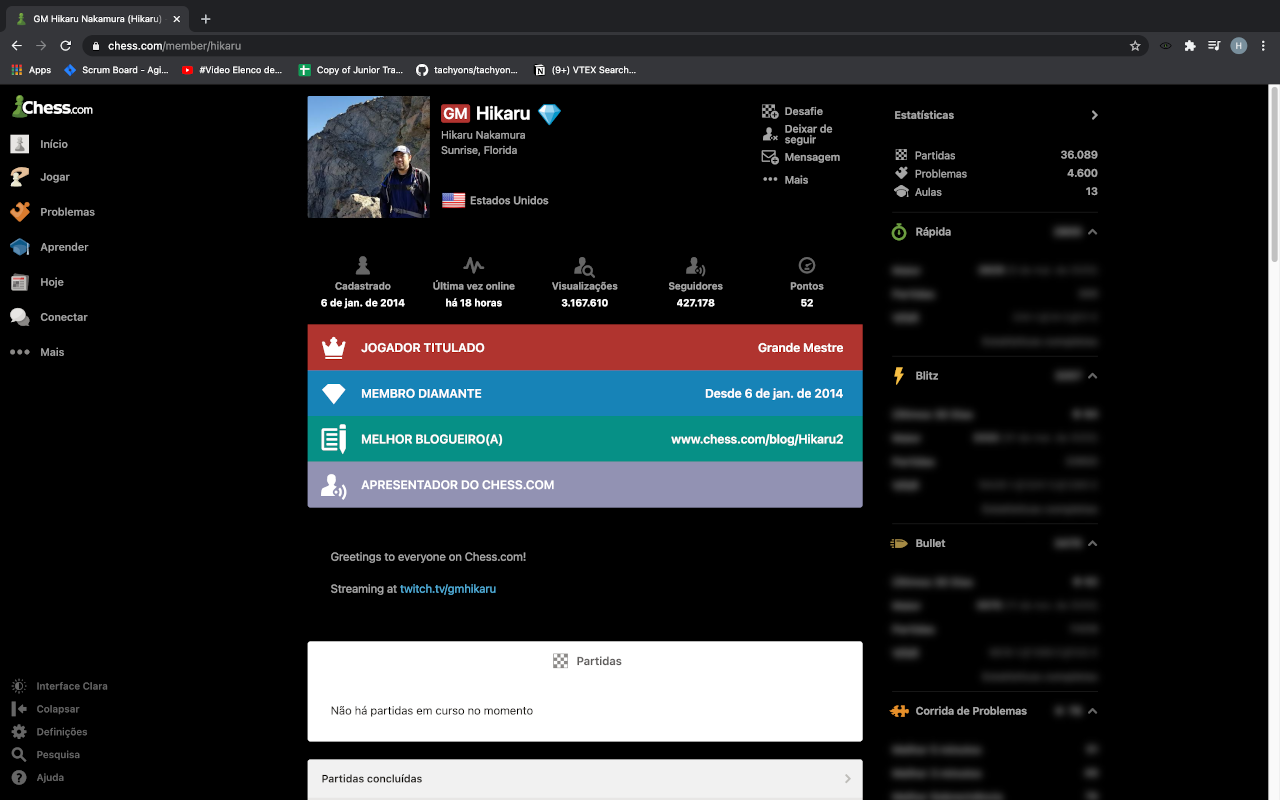Open Ajuda help
Image resolution: width=1280 pixels, height=800 pixels.
(x=37, y=778)
